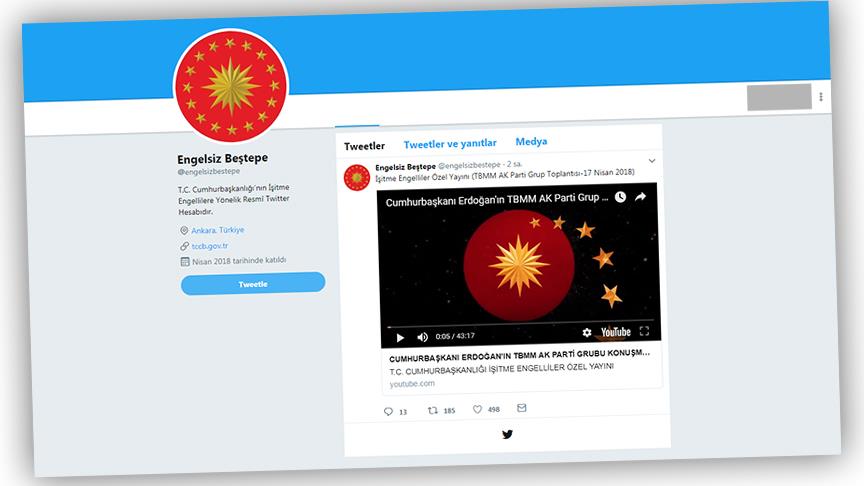Screen dimensions: 864x486
Task: Open the large profile avatar emblem
Action: (x=231, y=87)
